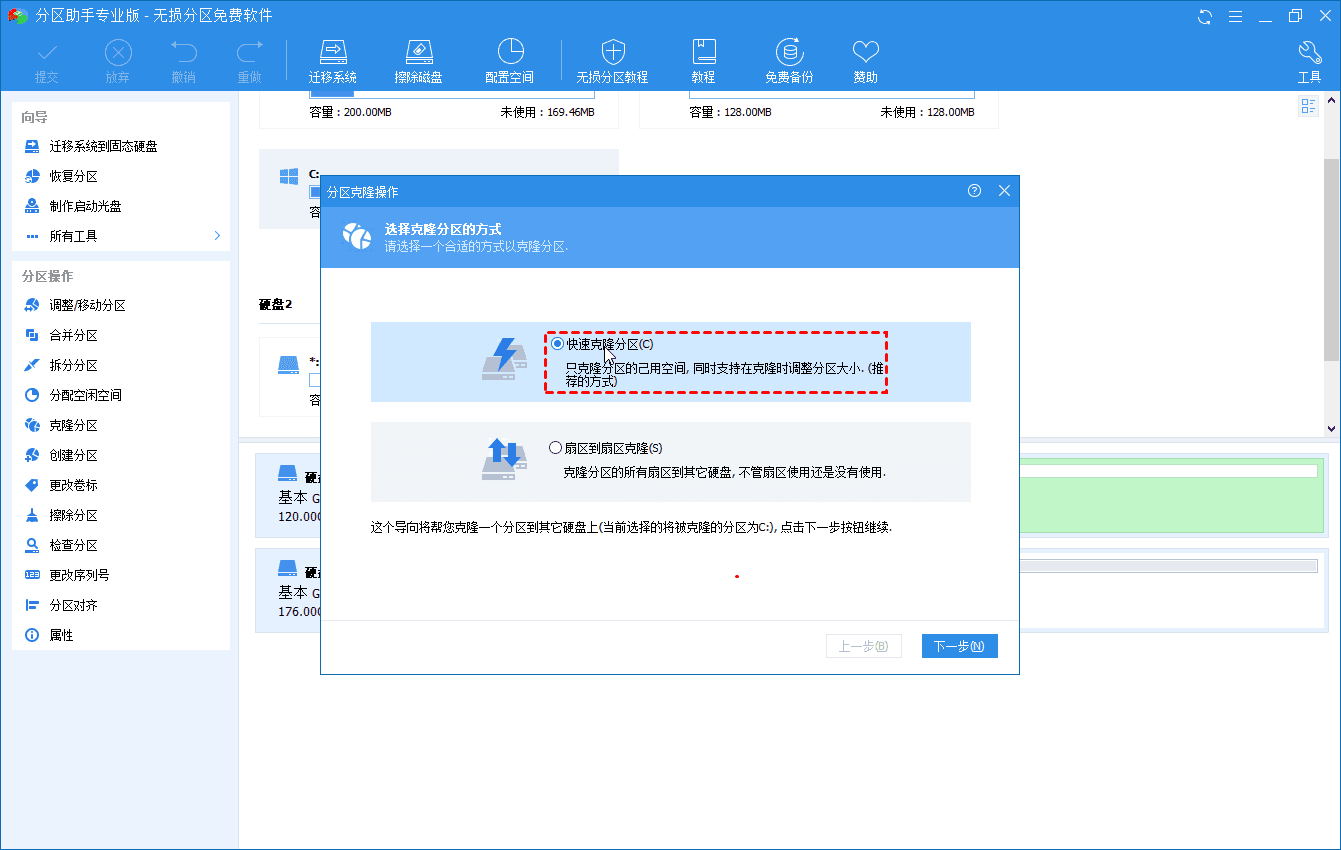
Task: Click the 下一步(N) button
Action: (x=959, y=646)
